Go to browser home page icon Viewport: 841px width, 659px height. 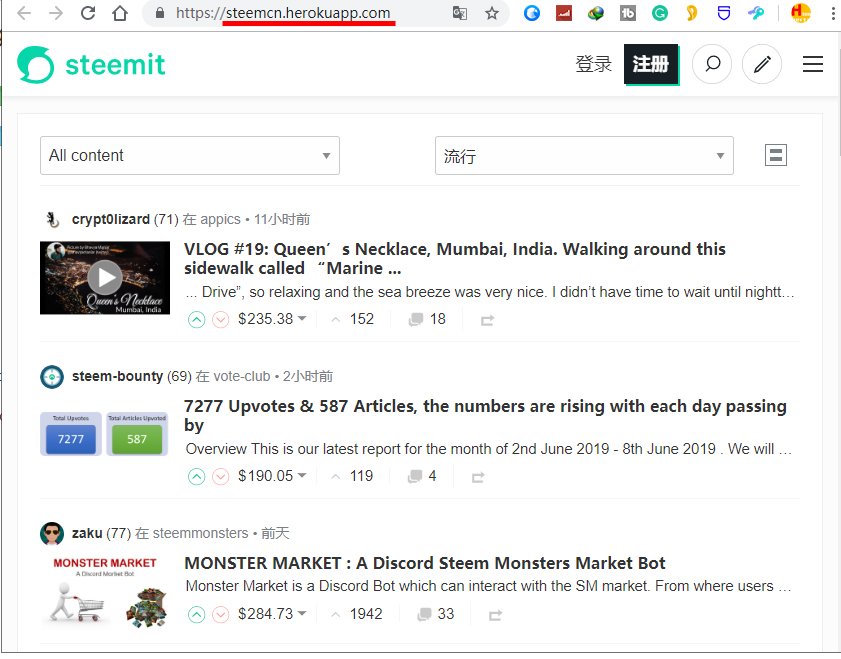point(120,13)
